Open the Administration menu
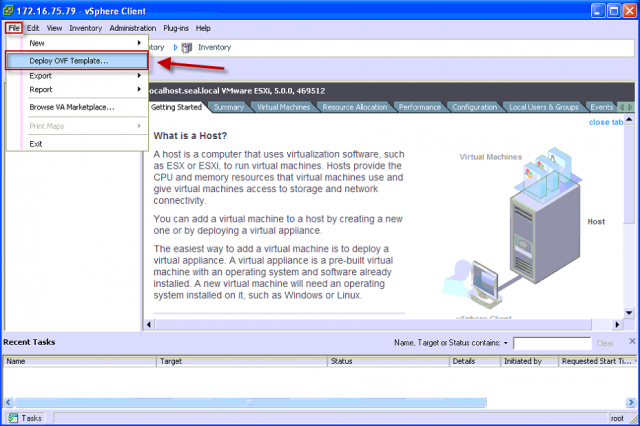The image size is (640, 426). (133, 28)
